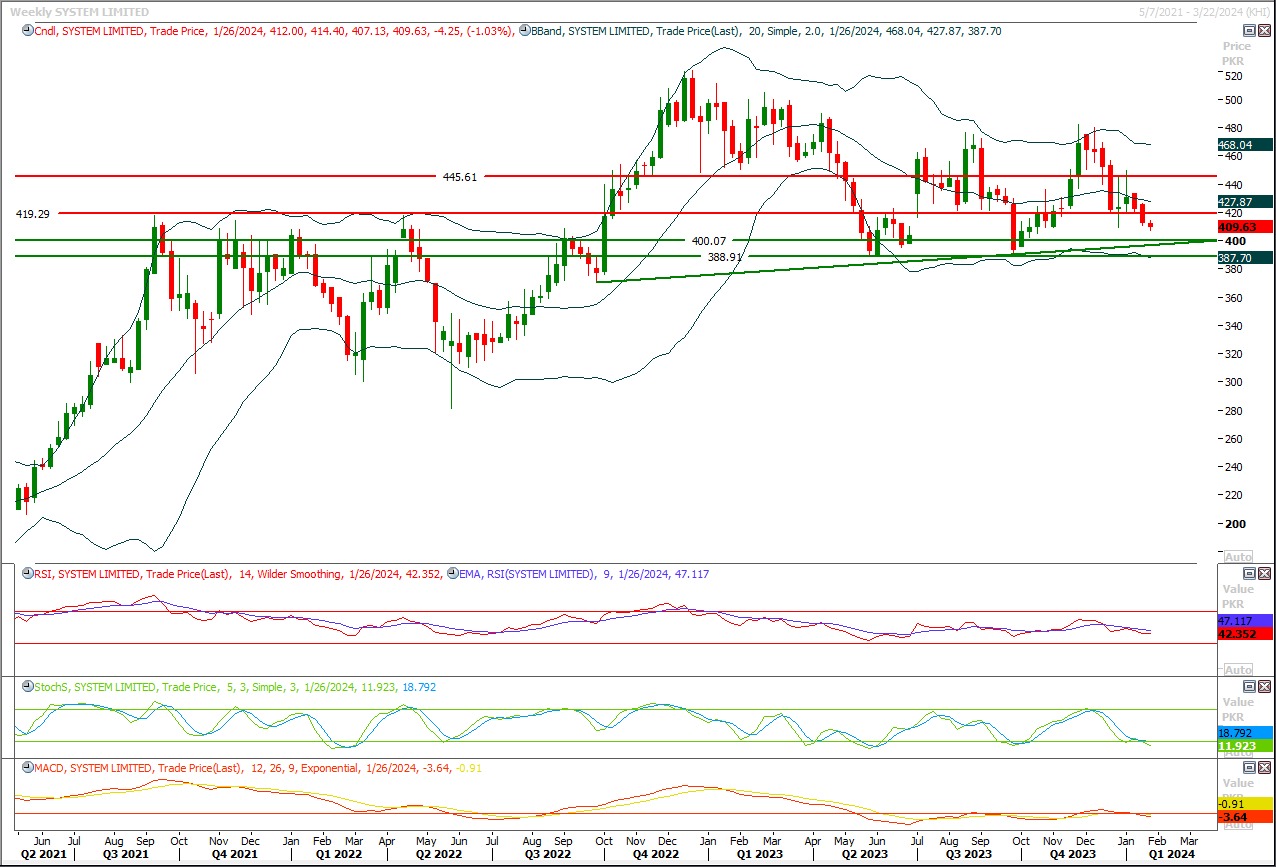This screenshot has width=1276, height=867.
Task: Click the 5/7/2021 - 3/22/2024 date range
Action: tap(1207, 11)
